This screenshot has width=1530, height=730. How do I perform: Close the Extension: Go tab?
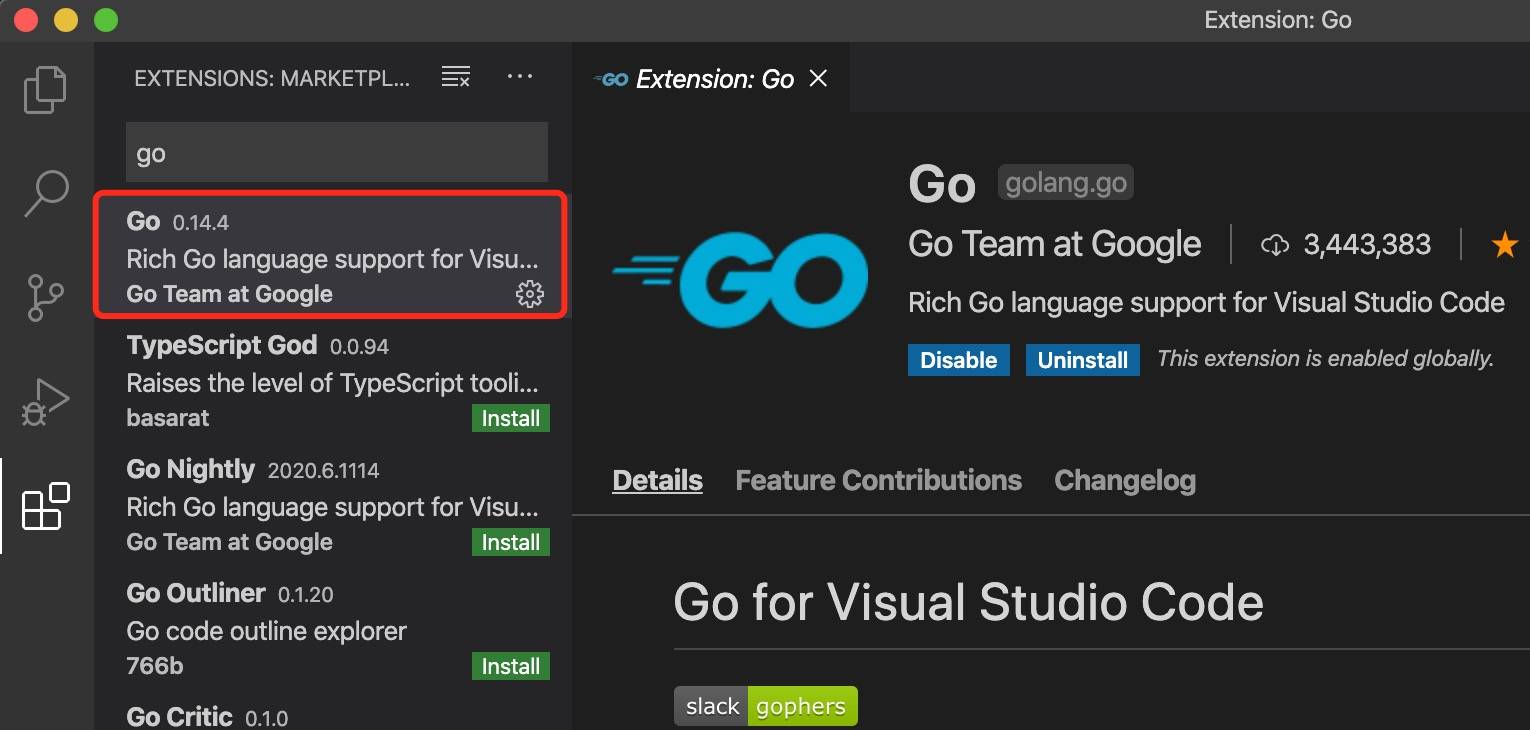(x=818, y=78)
